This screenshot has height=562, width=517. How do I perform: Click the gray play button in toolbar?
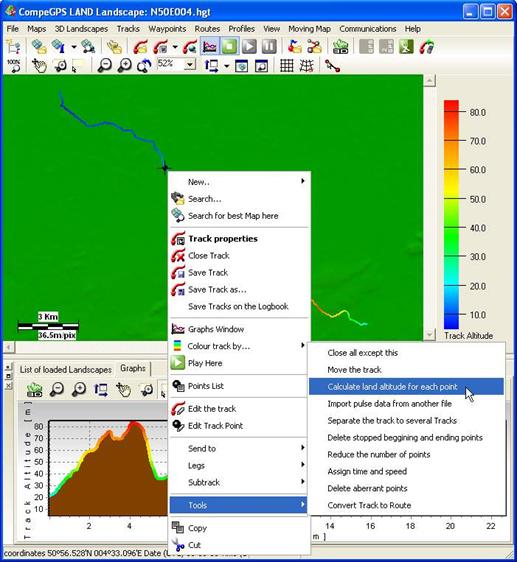click(249, 47)
